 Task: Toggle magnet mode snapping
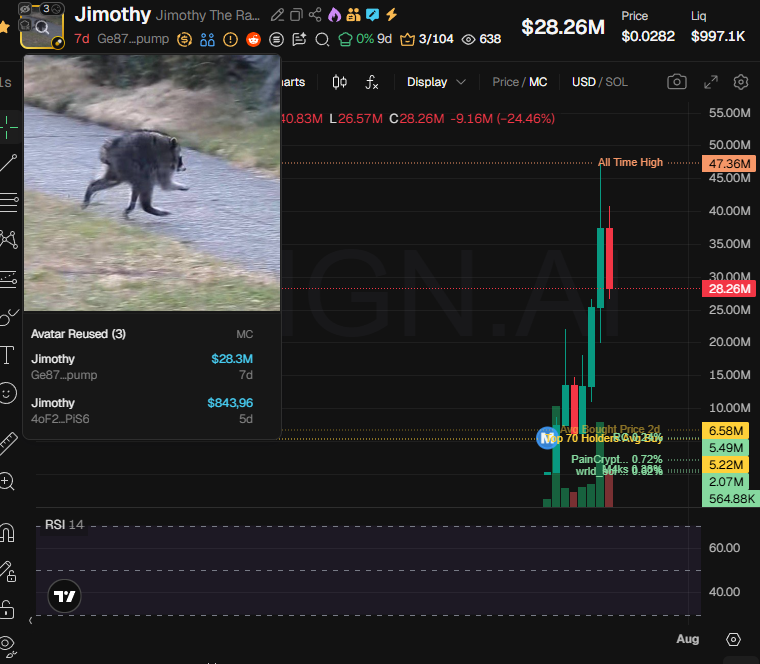coord(7,533)
